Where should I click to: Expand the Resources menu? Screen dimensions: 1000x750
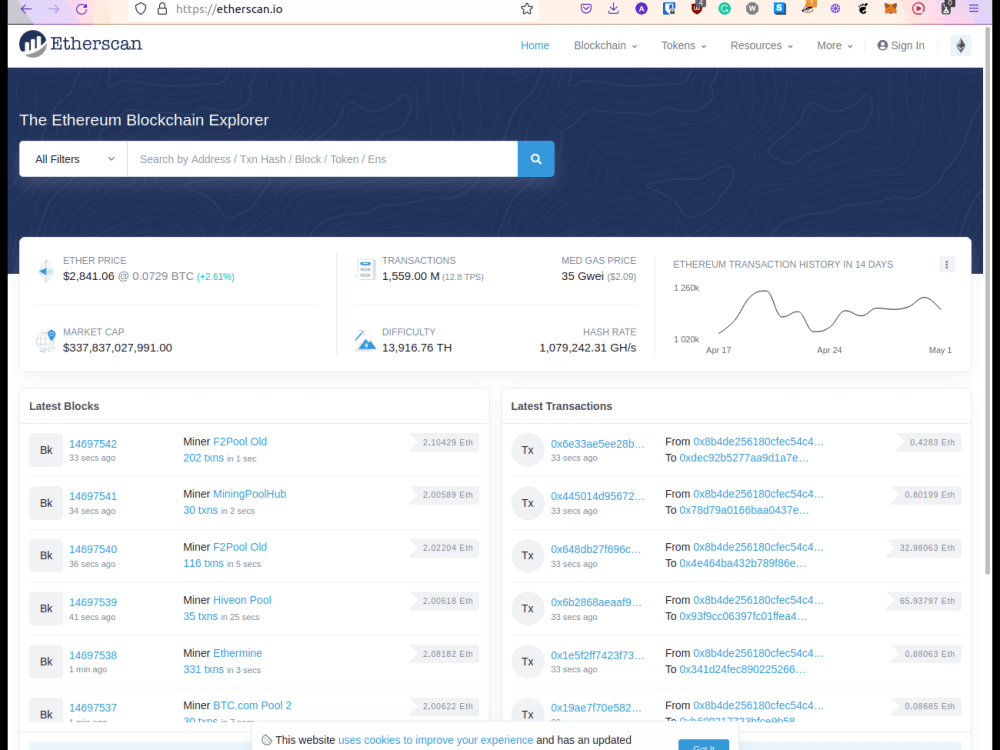[761, 45]
